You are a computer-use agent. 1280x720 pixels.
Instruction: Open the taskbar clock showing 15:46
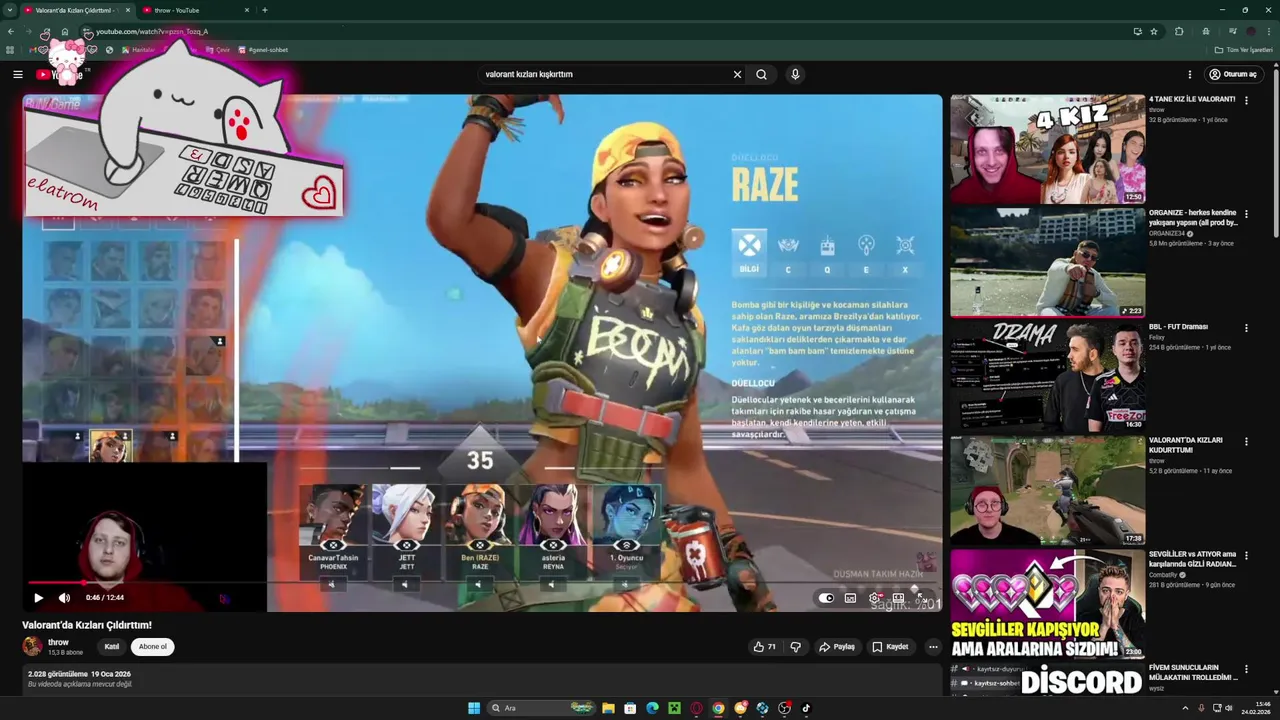coord(1256,708)
